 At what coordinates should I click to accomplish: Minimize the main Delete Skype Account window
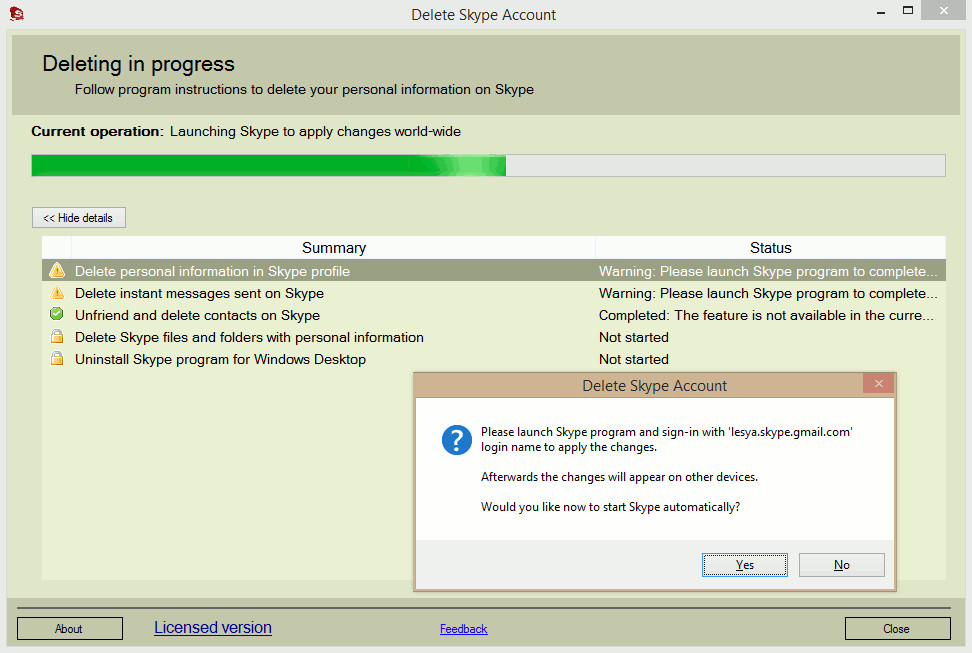coord(880,12)
